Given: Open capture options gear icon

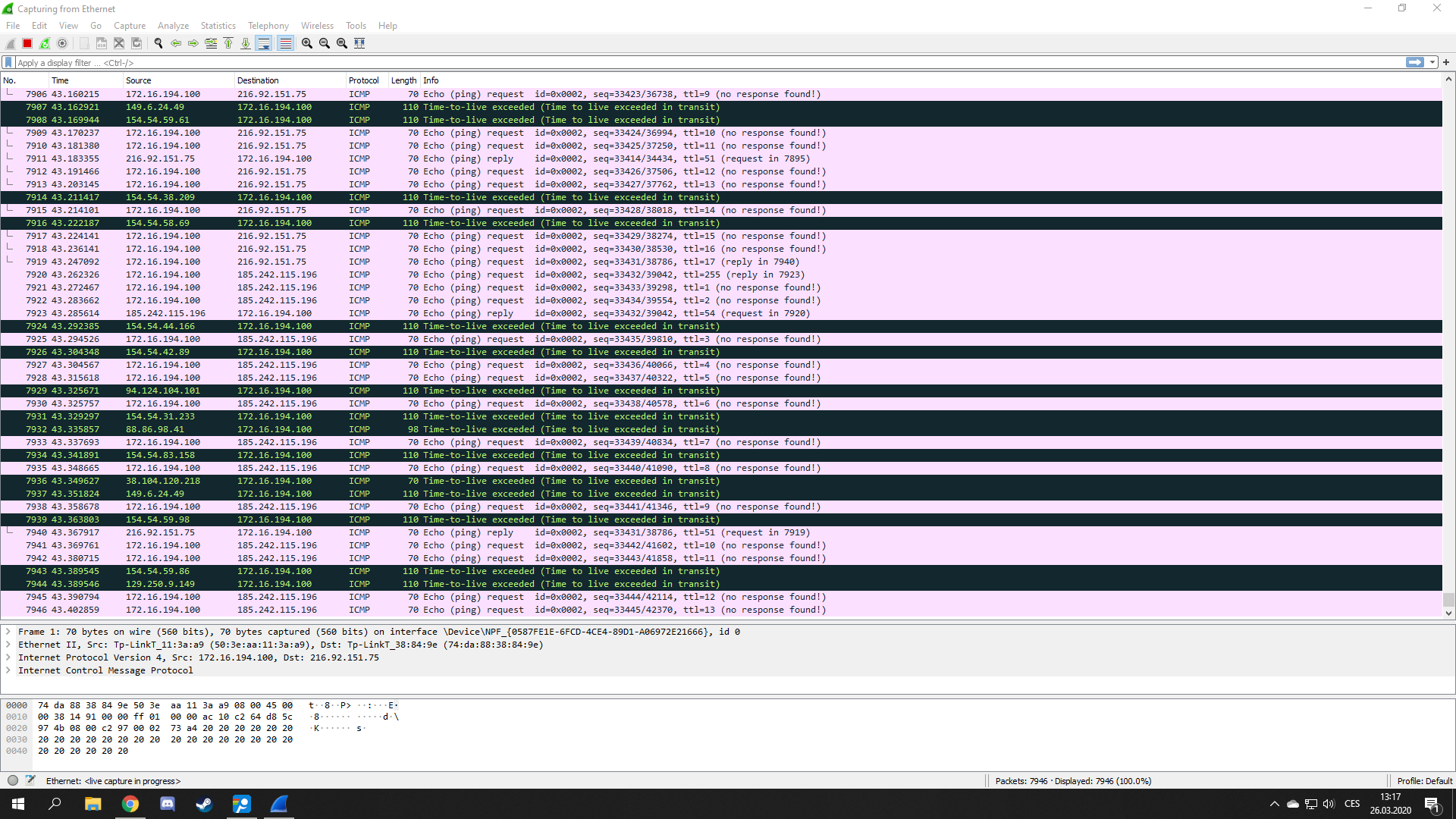Looking at the screenshot, I should click(62, 43).
